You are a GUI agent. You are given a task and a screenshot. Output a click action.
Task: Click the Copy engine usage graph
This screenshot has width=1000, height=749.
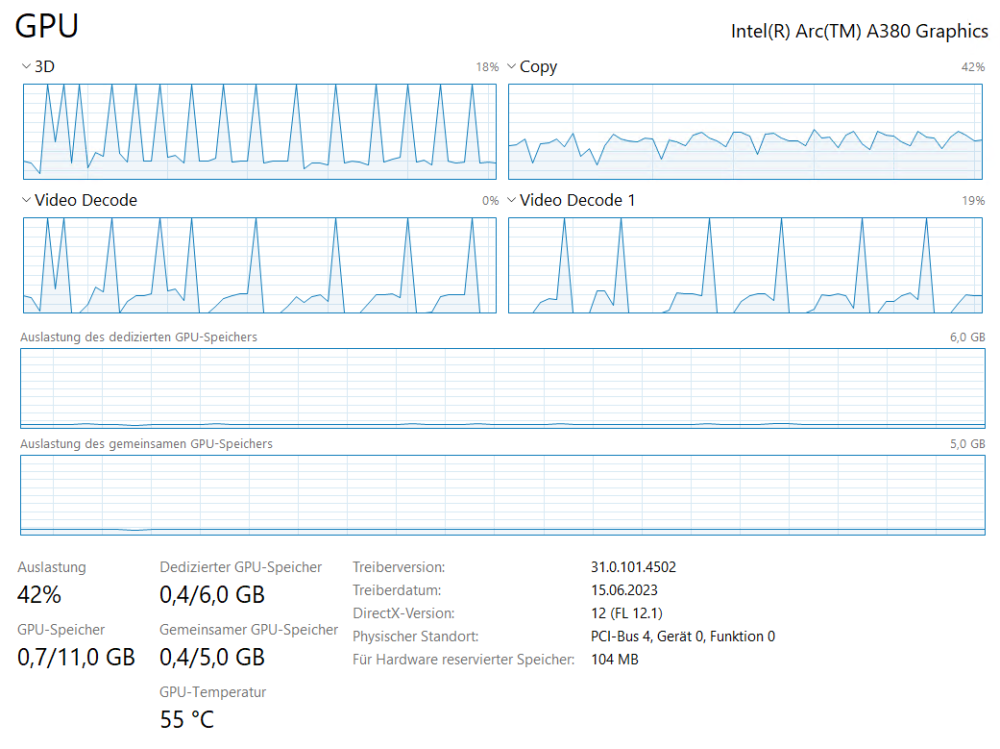745,131
